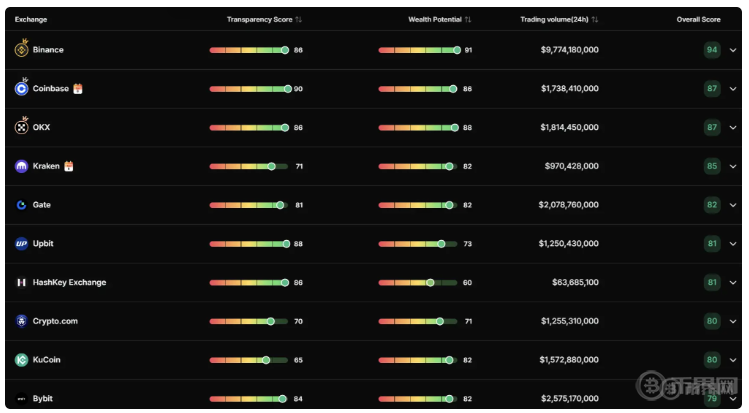Click the OKX exchange logo icon

pos(21,127)
